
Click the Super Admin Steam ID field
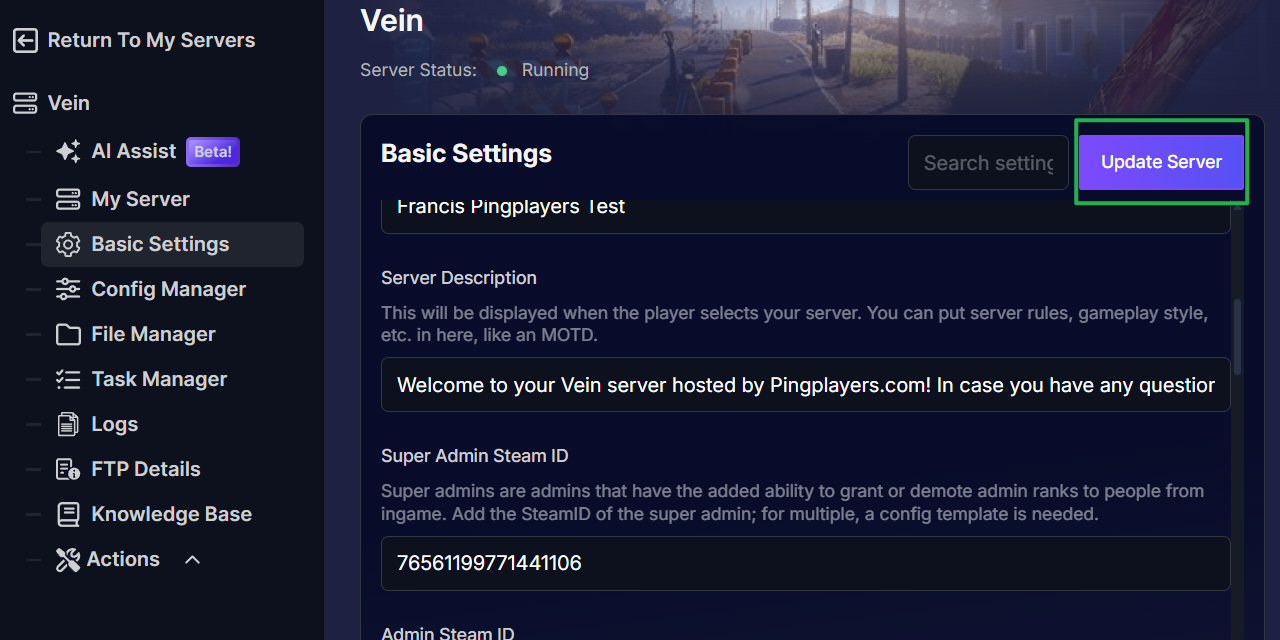pyautogui.click(x=805, y=563)
